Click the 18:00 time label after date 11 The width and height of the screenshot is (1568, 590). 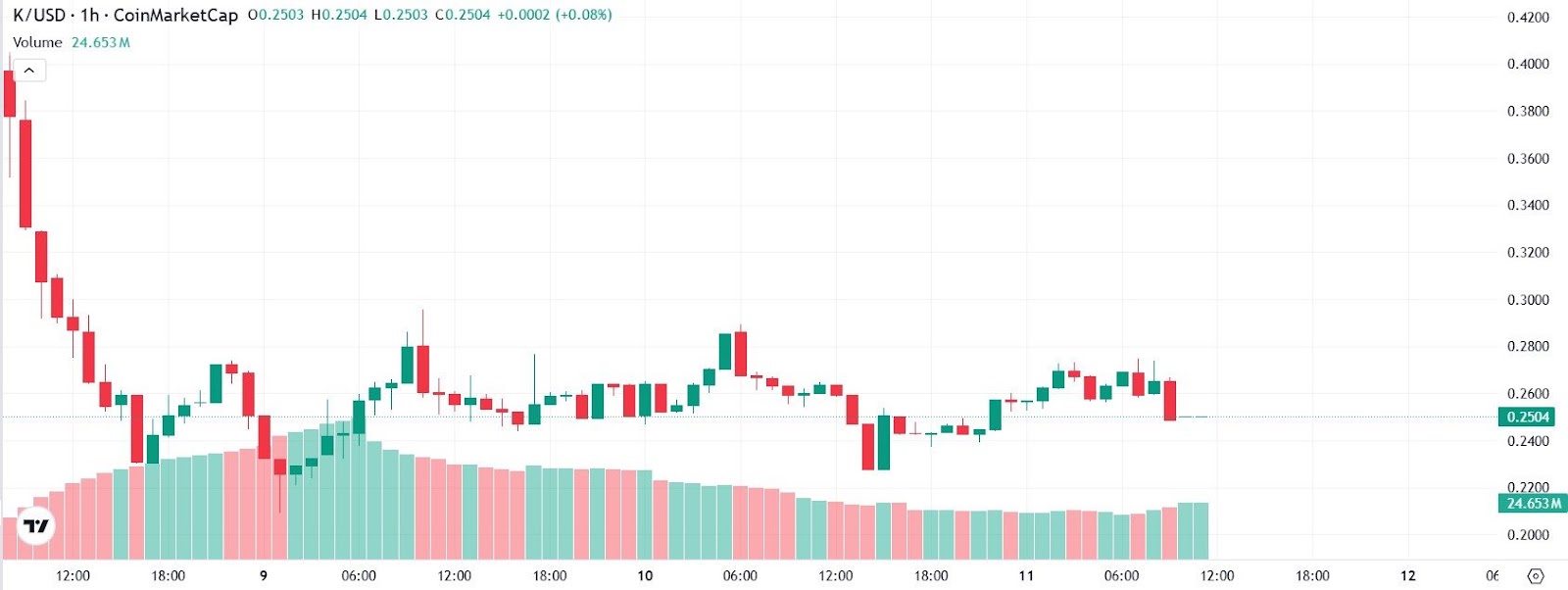(x=1312, y=575)
